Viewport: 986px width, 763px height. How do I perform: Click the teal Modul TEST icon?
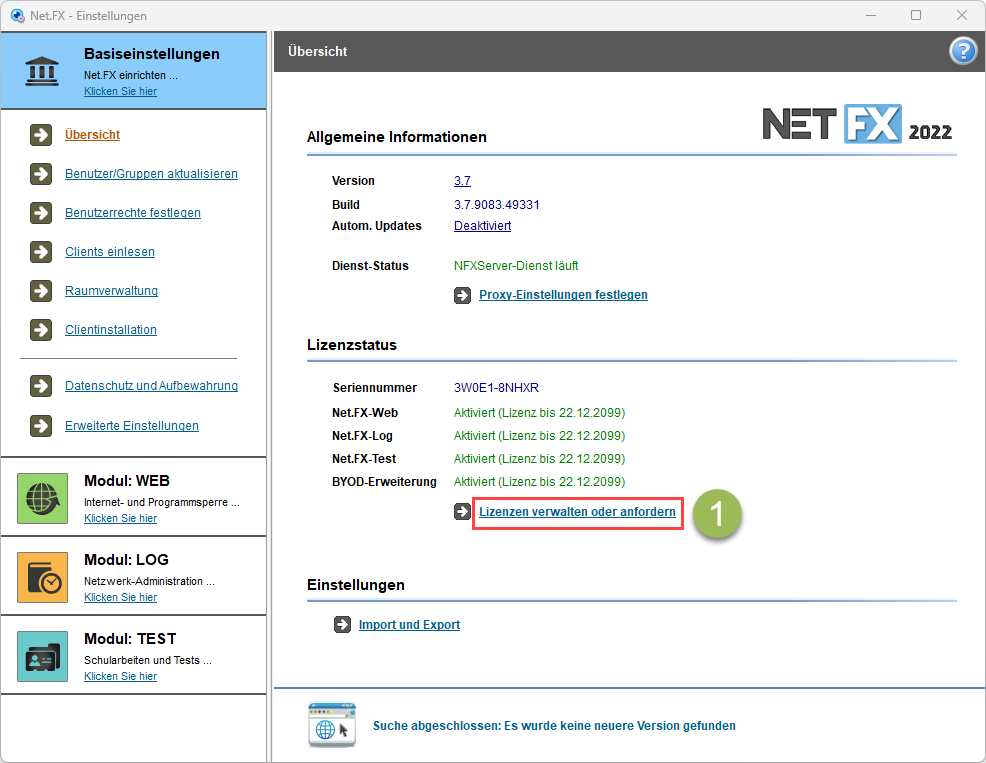pos(42,656)
